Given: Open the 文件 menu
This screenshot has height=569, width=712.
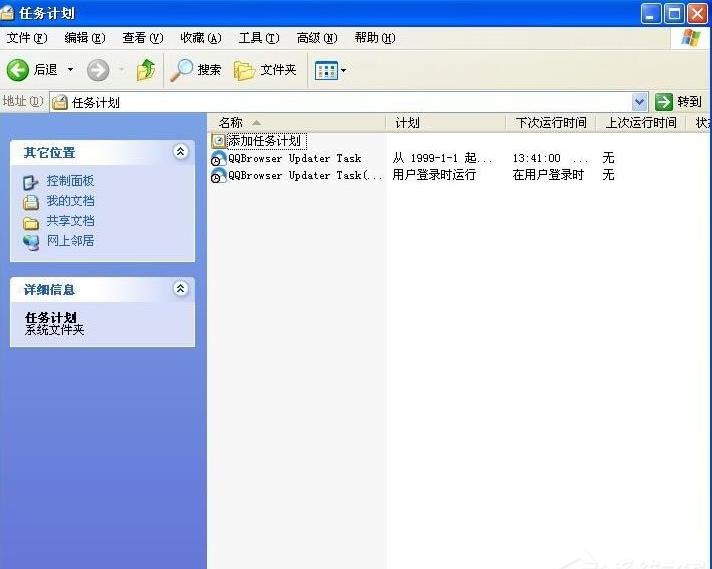Looking at the screenshot, I should pos(27,38).
